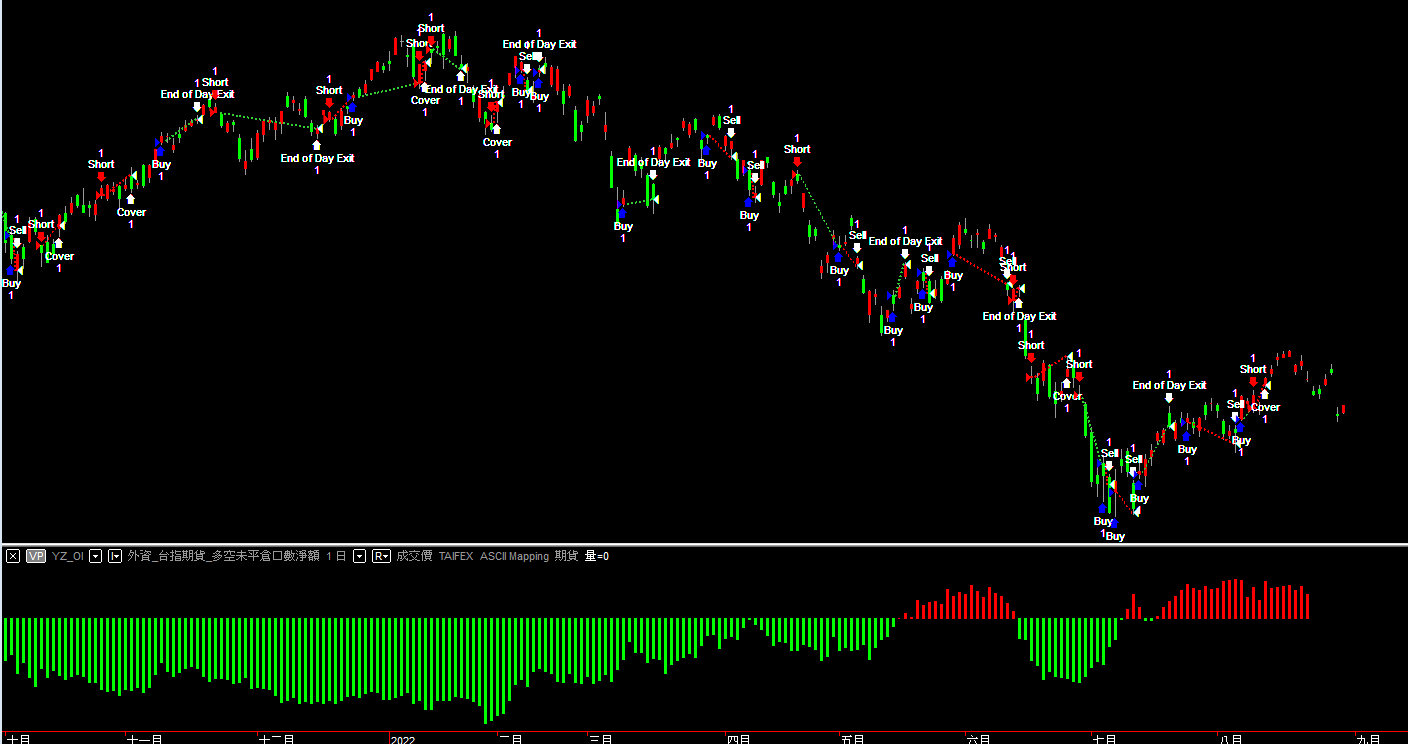Click the 六月 label on time axis
1408x744 pixels.
(978, 739)
